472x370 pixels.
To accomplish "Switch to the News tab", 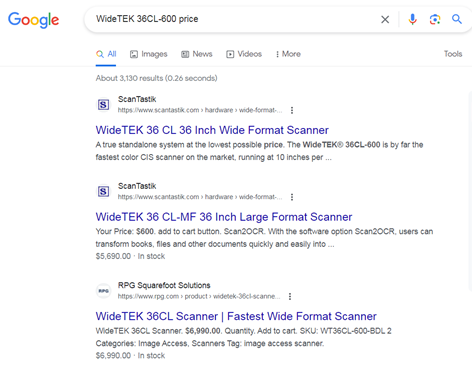I will (x=197, y=54).
